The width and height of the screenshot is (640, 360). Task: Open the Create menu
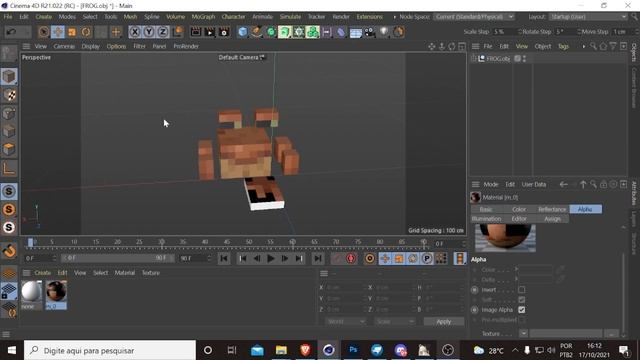(44, 17)
